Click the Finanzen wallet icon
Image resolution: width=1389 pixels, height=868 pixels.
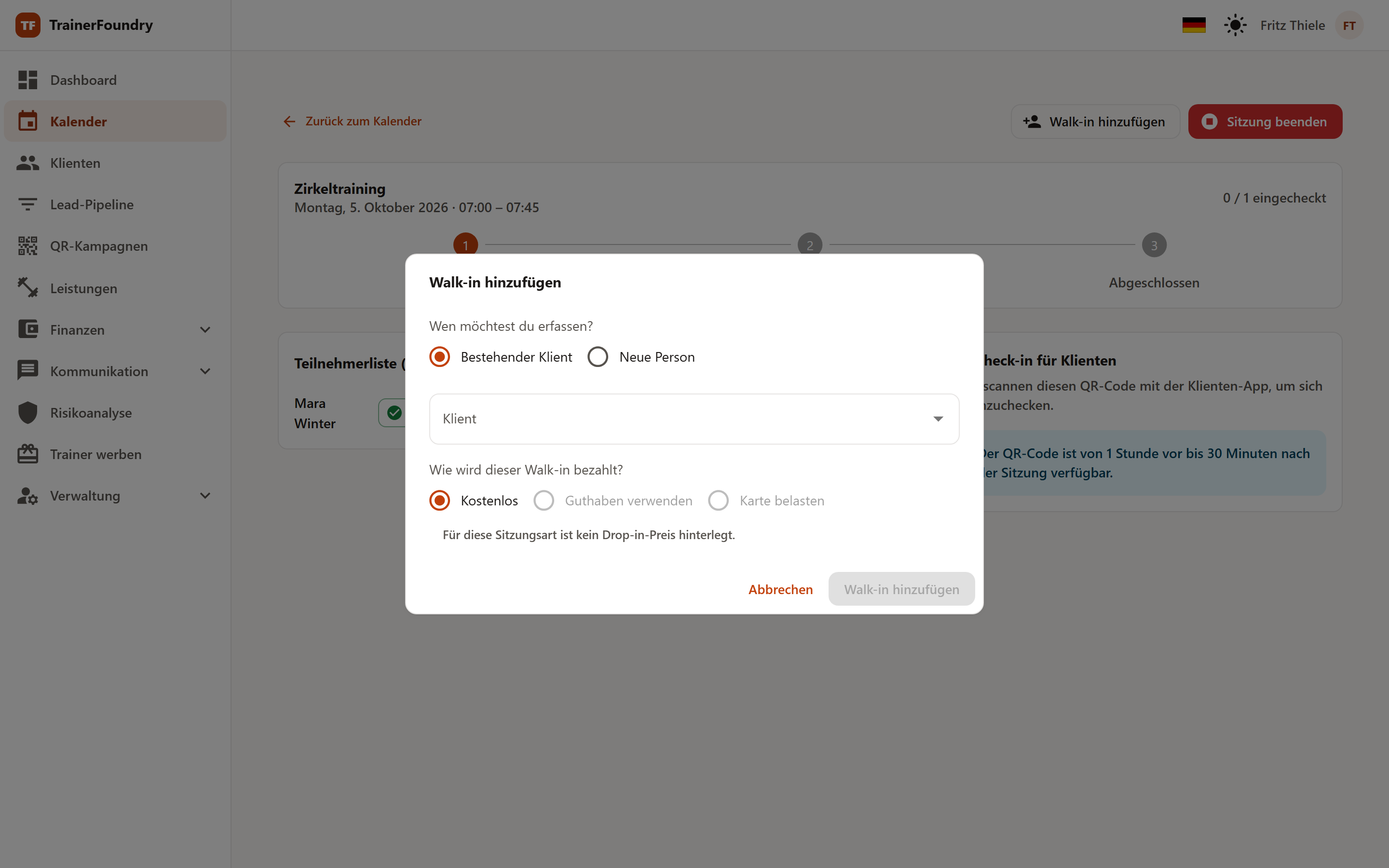27,329
